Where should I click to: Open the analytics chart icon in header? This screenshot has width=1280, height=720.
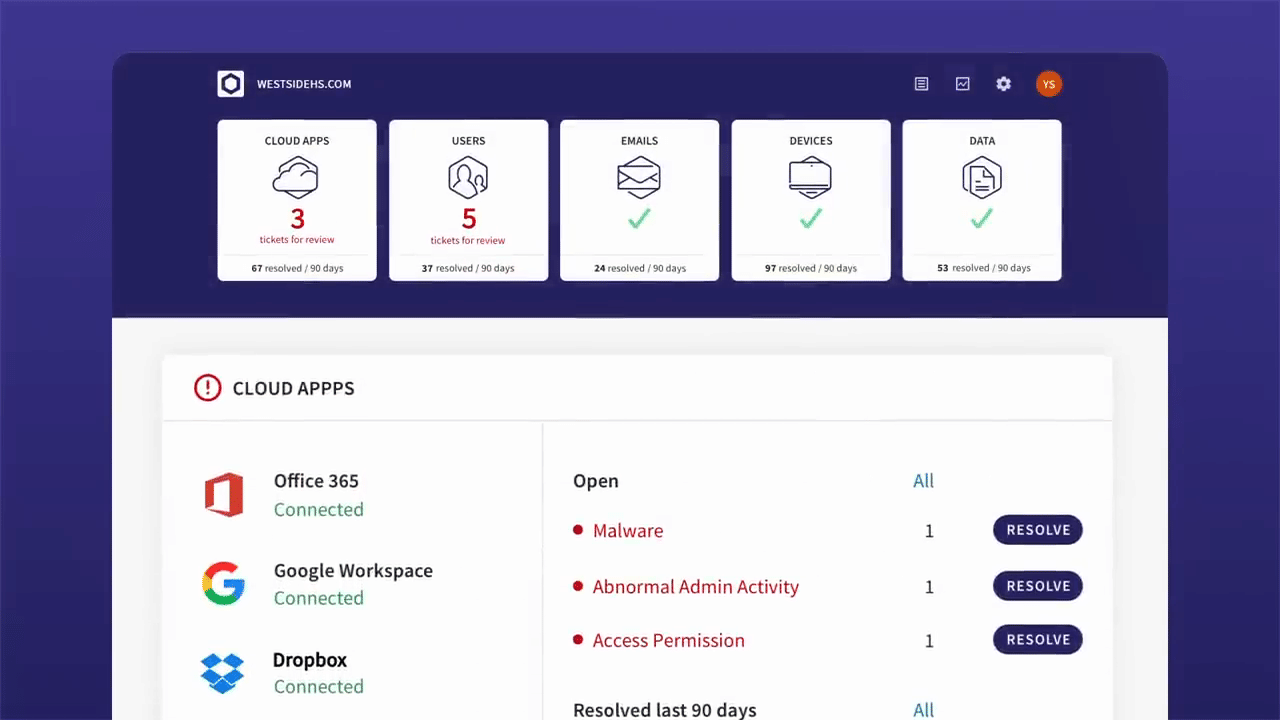963,84
